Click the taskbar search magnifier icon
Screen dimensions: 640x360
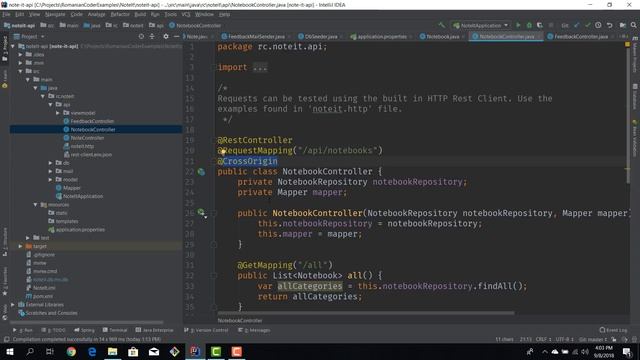[30, 351]
